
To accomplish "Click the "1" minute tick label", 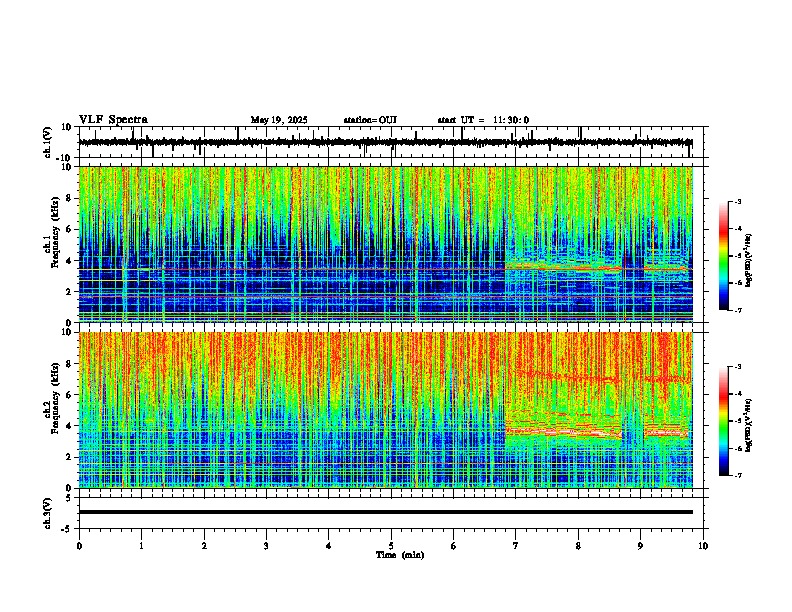I will 141,546.
